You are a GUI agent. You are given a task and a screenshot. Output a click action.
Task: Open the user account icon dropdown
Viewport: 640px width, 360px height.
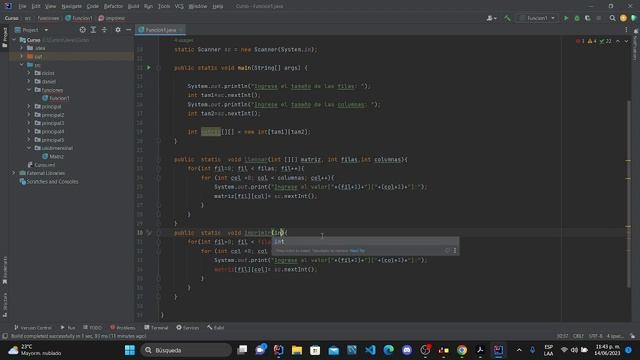pos(491,18)
